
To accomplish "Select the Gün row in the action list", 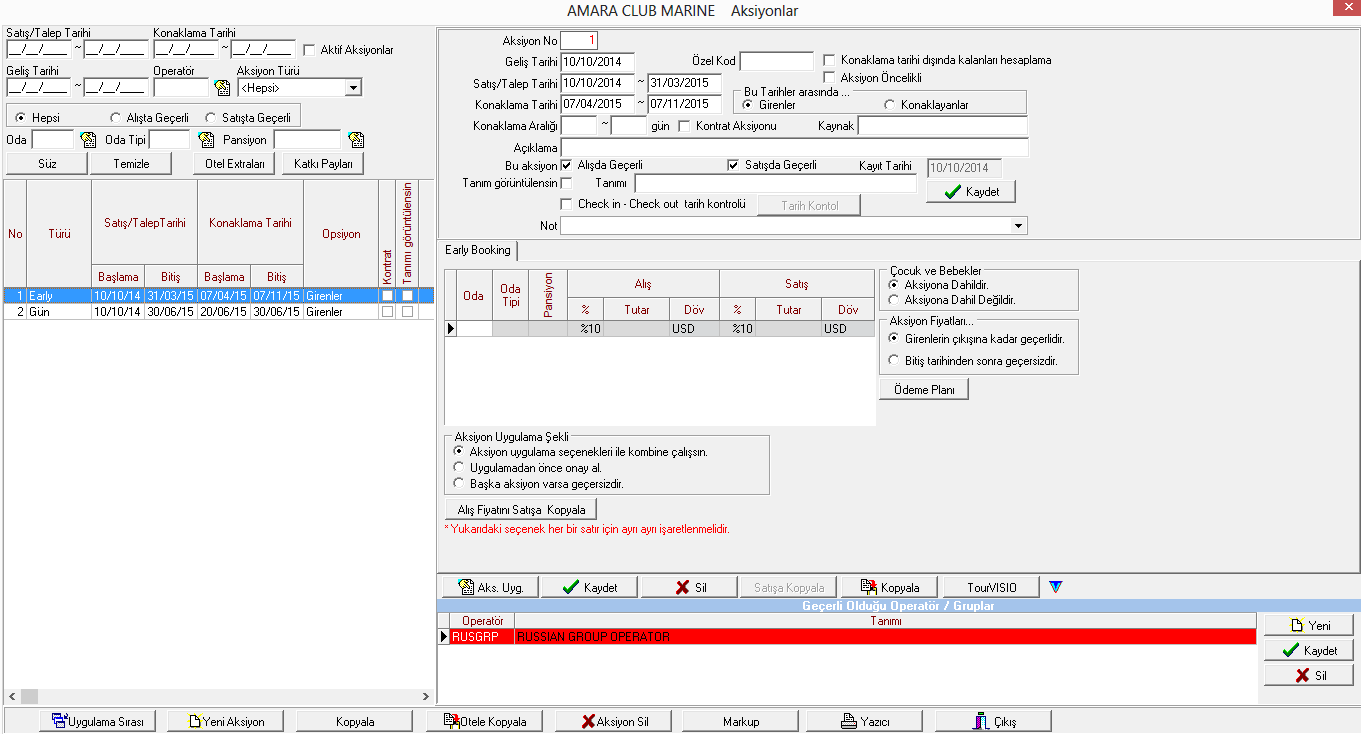I will coord(217,312).
